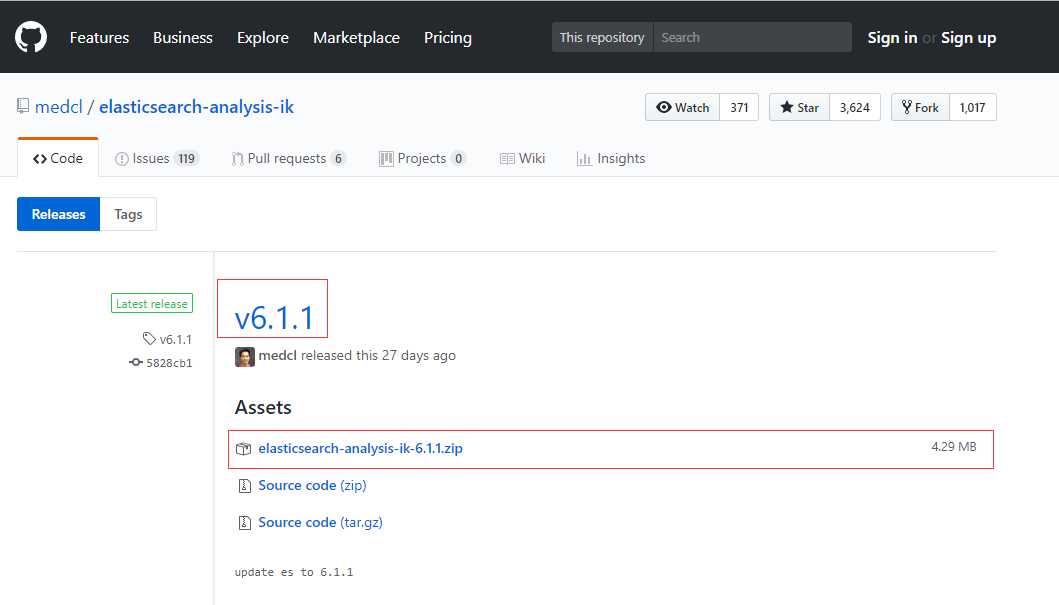Open the Insights tab
Screen dimensions: 1059x605
(611, 159)
